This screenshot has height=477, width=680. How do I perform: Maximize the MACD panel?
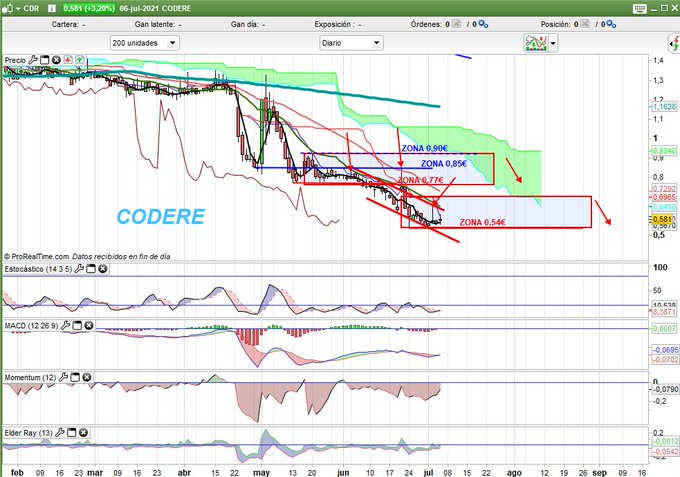77,326
